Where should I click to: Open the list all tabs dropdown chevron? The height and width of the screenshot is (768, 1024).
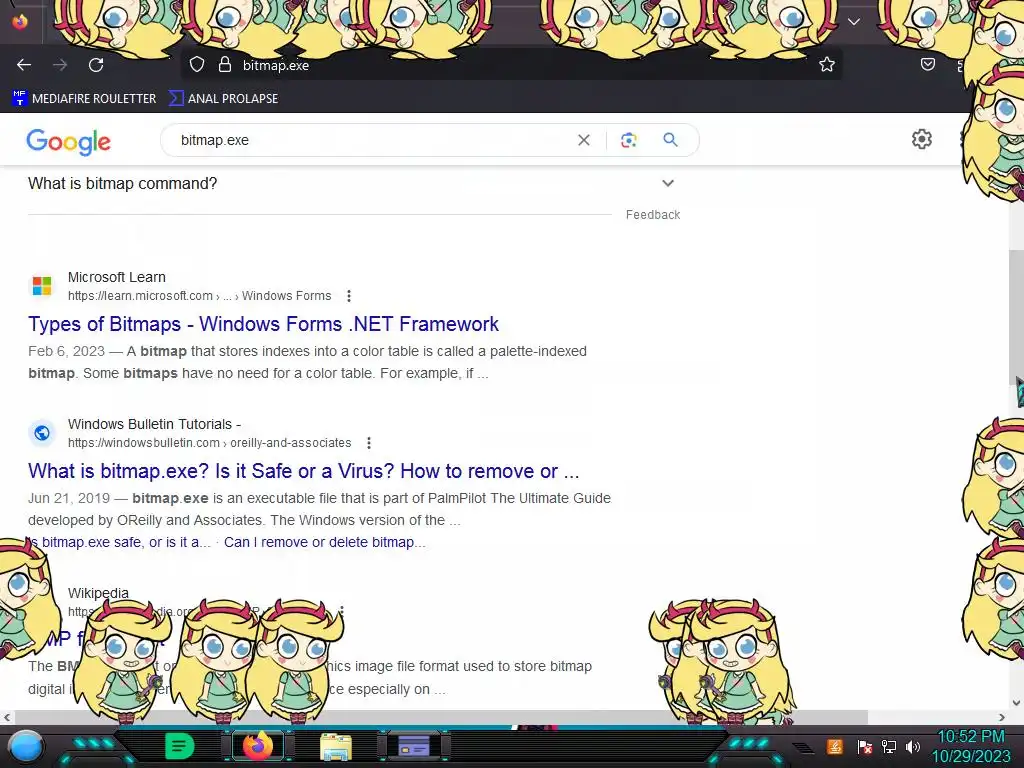854,22
